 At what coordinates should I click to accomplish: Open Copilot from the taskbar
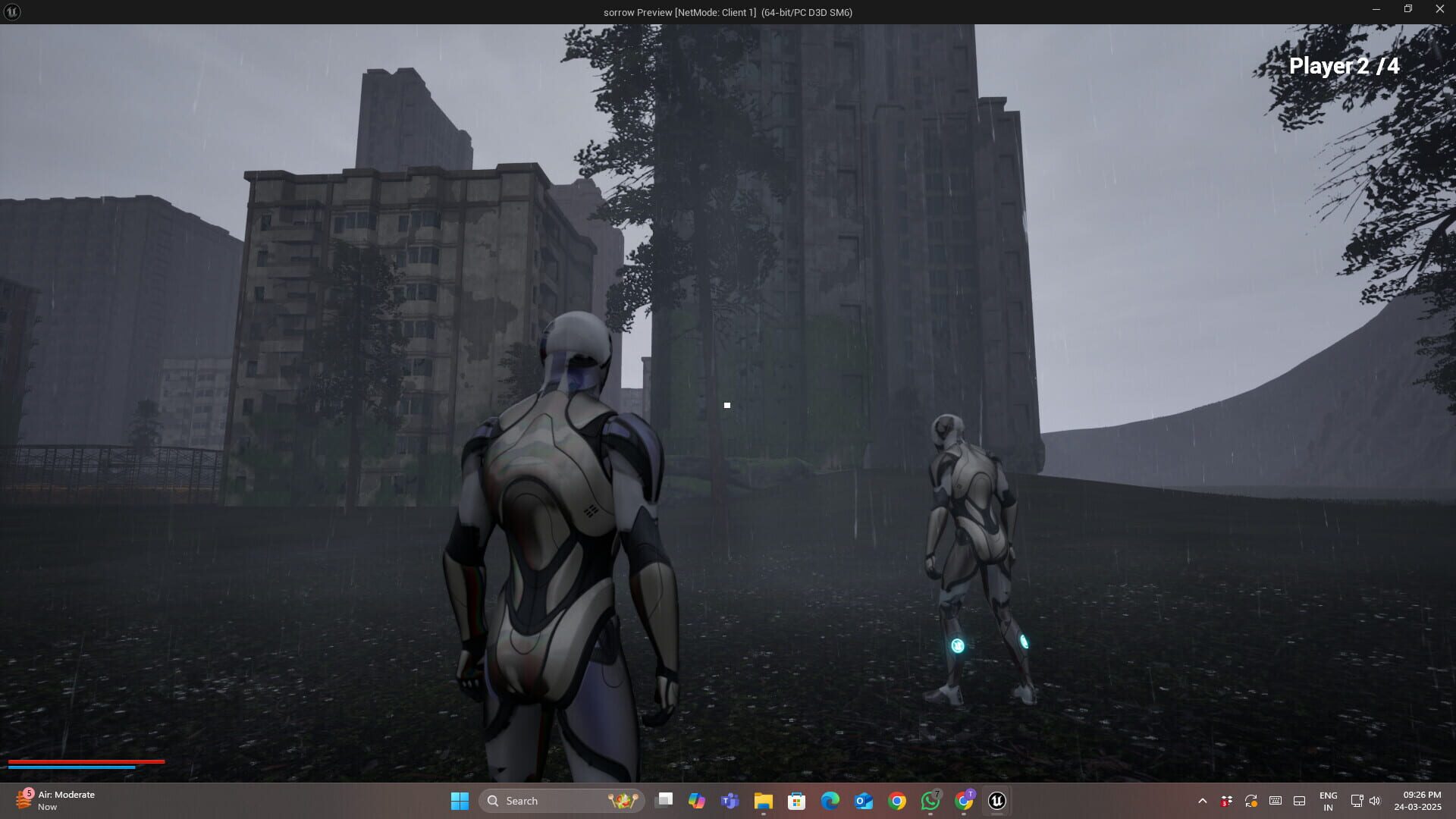698,800
